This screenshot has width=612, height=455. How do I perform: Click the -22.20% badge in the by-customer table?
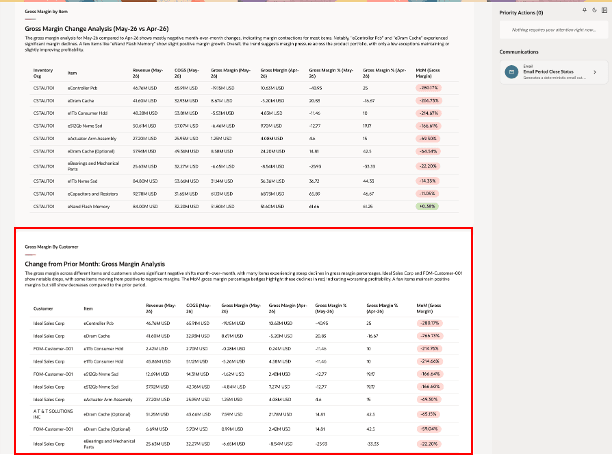pos(429,444)
